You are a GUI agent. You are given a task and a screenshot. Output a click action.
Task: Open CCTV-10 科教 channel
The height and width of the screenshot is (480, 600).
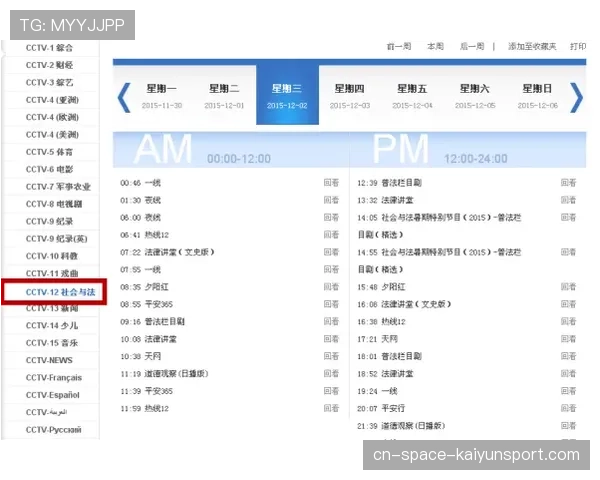52,256
